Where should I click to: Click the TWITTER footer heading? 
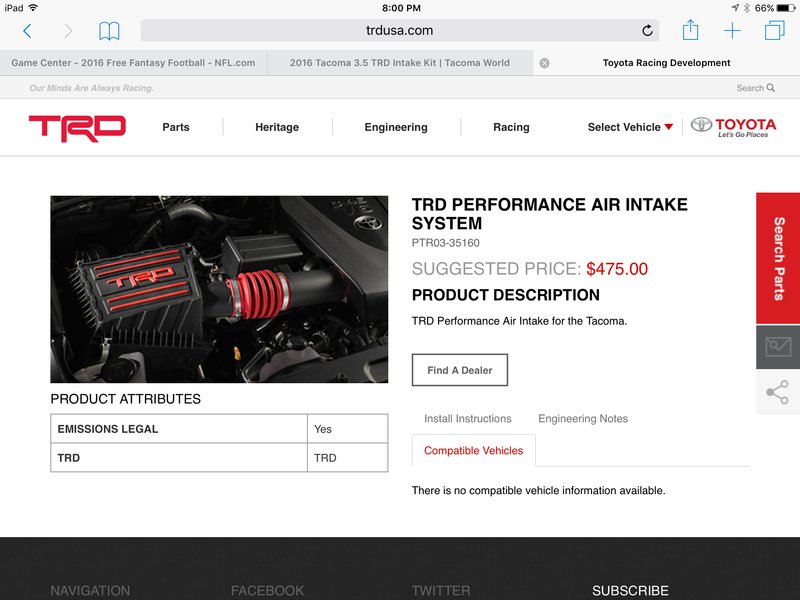441,591
